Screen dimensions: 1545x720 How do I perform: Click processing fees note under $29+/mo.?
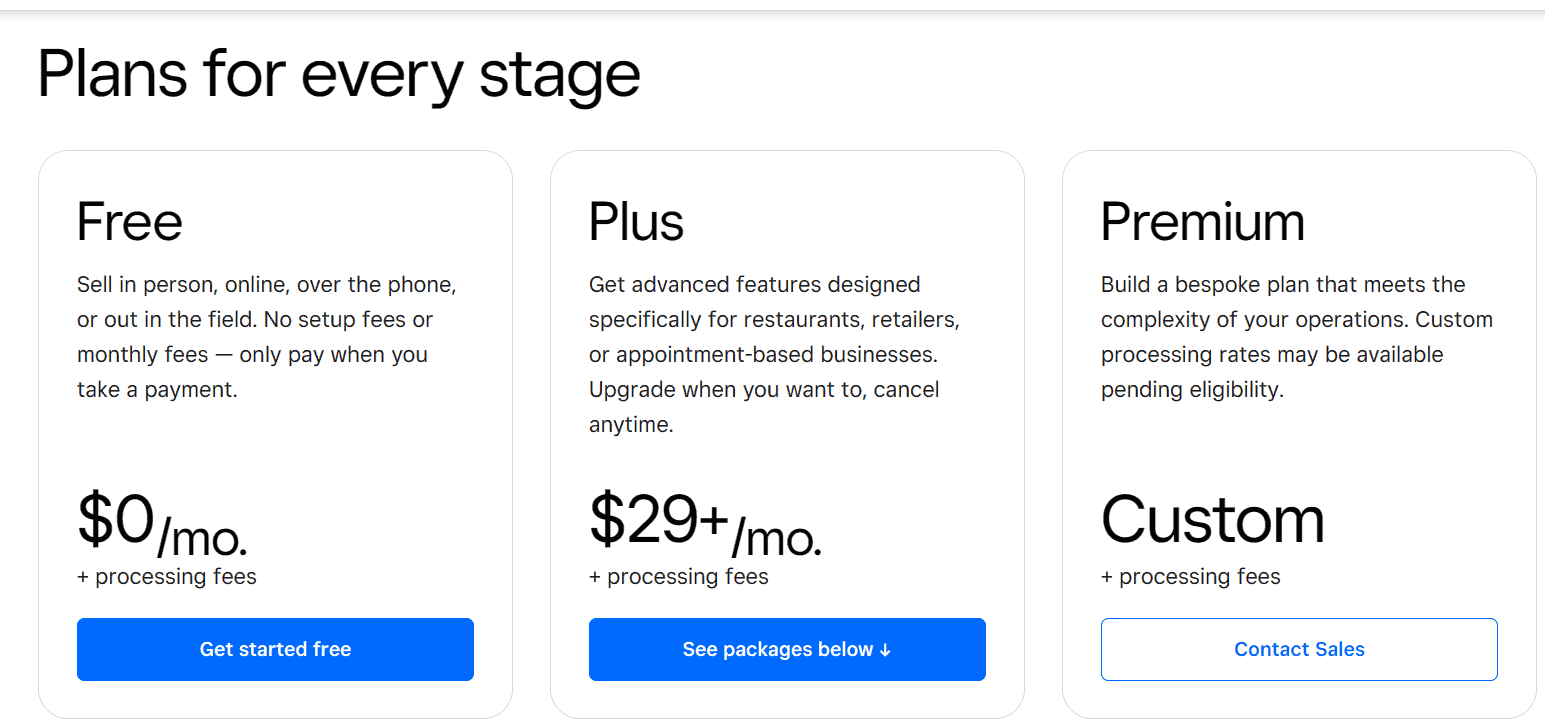679,577
